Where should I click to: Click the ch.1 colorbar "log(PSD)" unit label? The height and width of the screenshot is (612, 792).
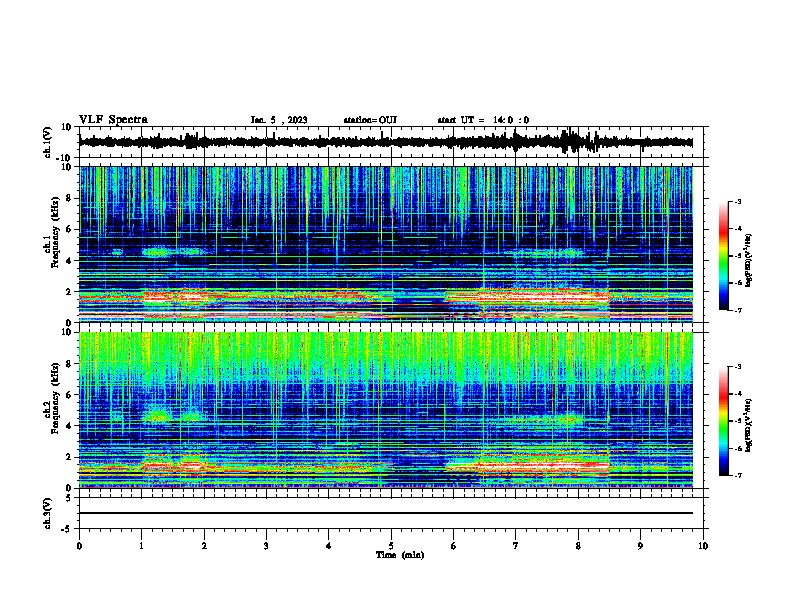click(x=749, y=260)
